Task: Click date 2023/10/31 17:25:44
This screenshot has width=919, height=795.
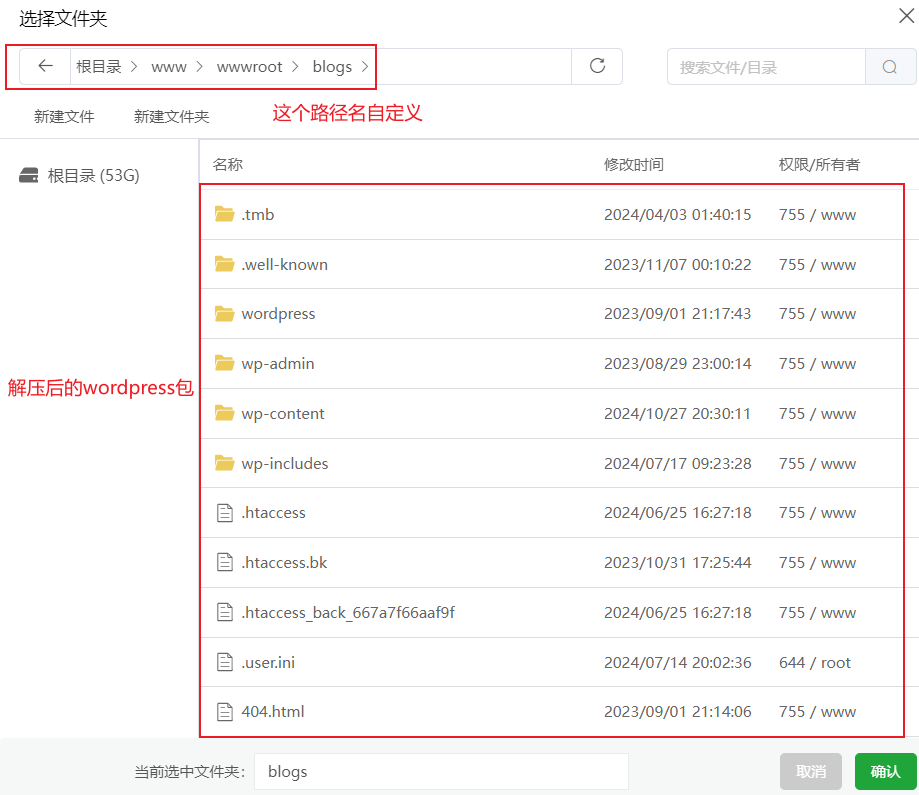Action: 678,563
